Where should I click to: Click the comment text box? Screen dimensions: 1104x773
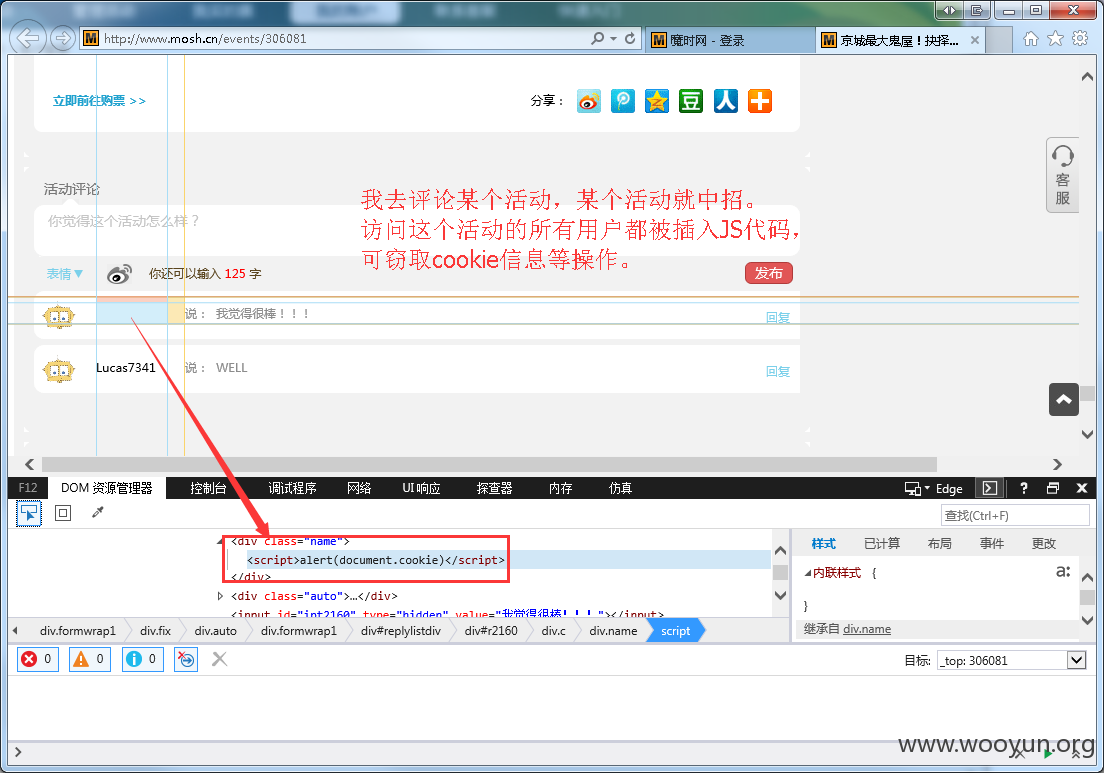pos(417,230)
